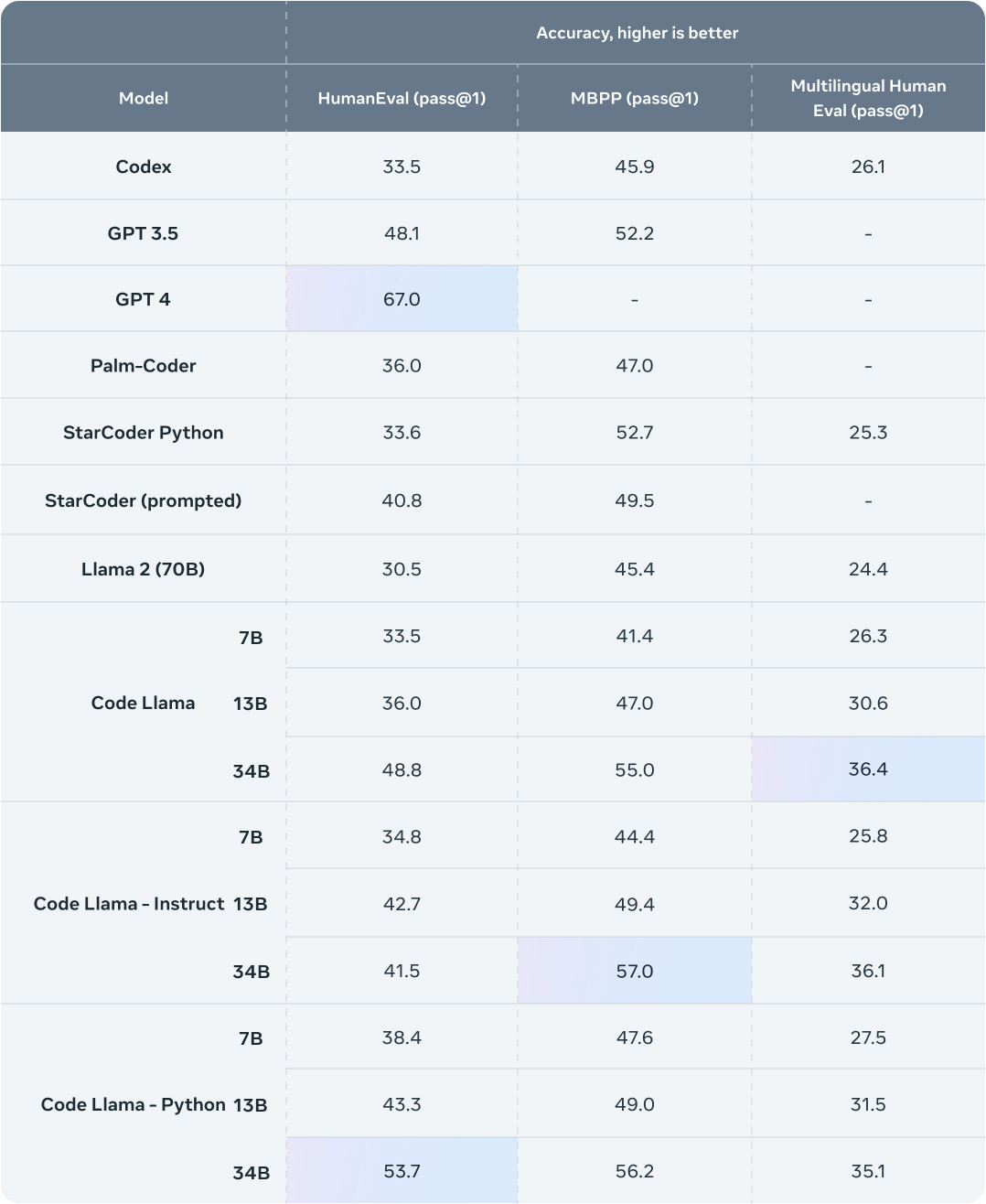Click the Palm-Coder row label
This screenshot has height=1204, width=986.
tap(144, 366)
